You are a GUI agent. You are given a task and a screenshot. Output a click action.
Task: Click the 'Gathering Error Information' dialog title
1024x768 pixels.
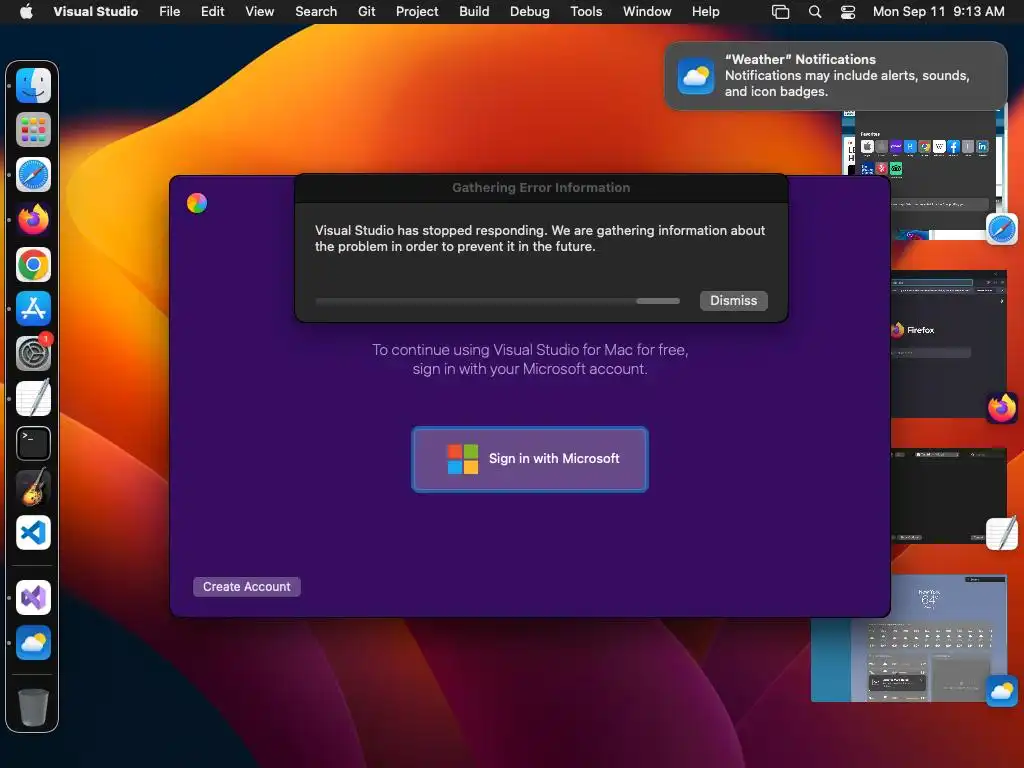(x=541, y=187)
